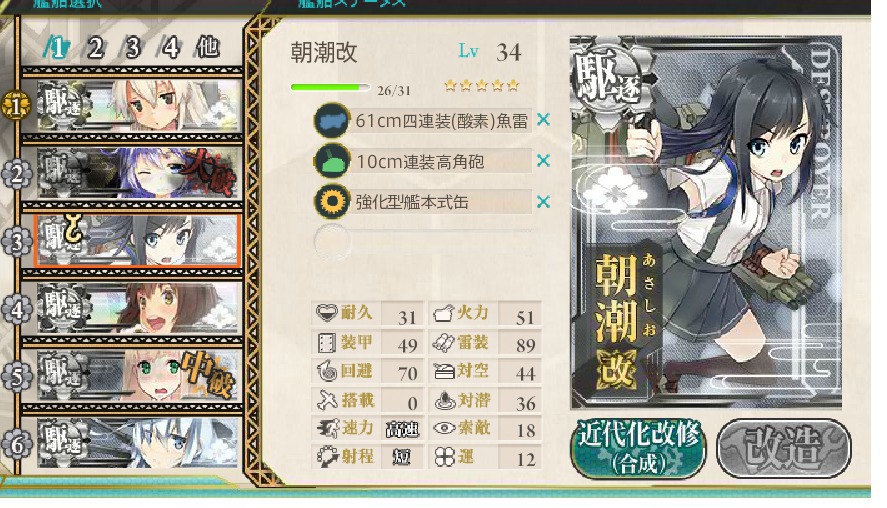Select the flagship in slot 1
Image resolution: width=887 pixels, height=508 pixels.
(x=139, y=105)
